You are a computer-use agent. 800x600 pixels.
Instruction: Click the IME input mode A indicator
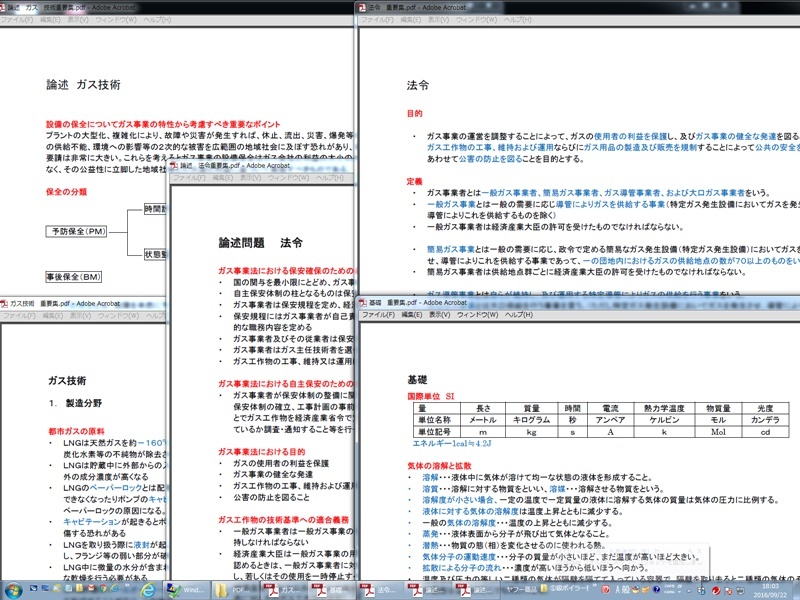pos(618,590)
